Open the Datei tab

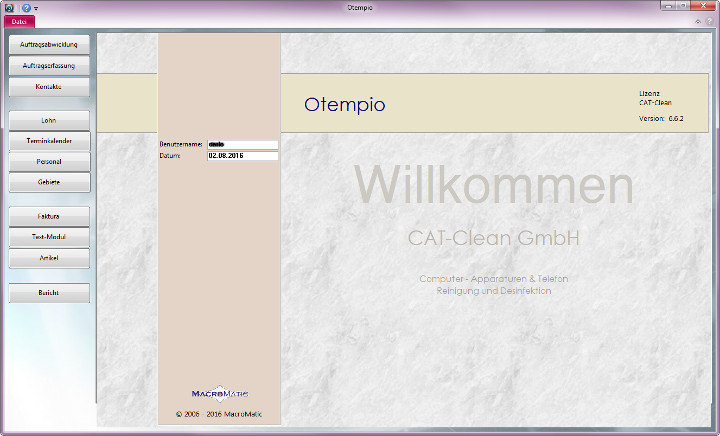coord(19,21)
